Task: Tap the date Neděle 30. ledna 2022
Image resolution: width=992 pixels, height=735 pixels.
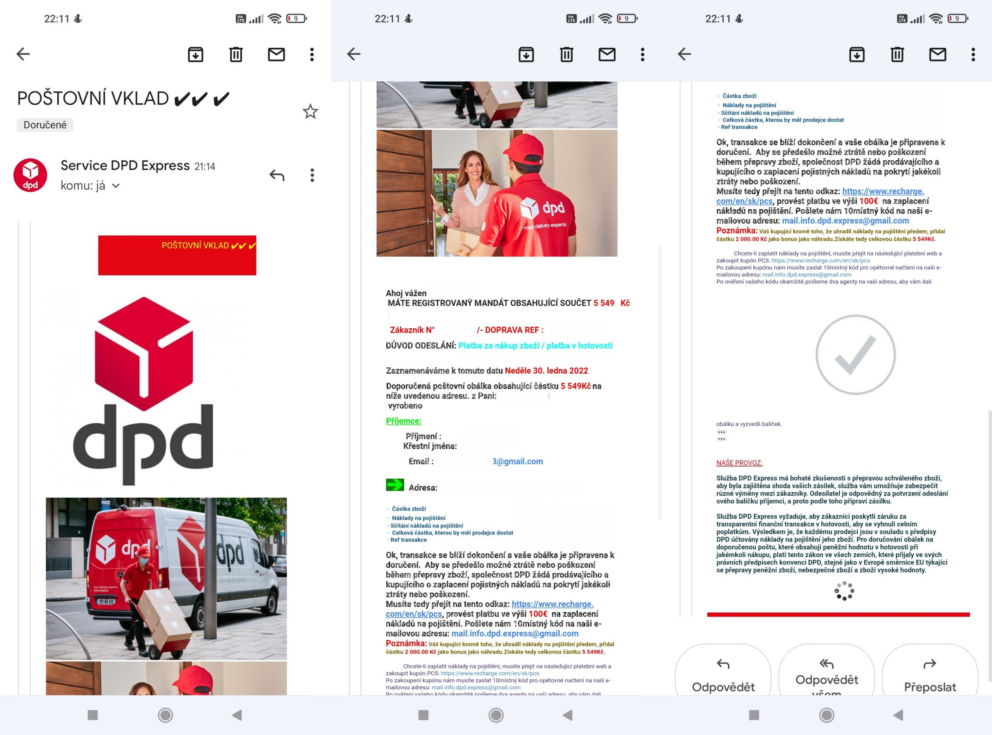Action: click(x=547, y=371)
